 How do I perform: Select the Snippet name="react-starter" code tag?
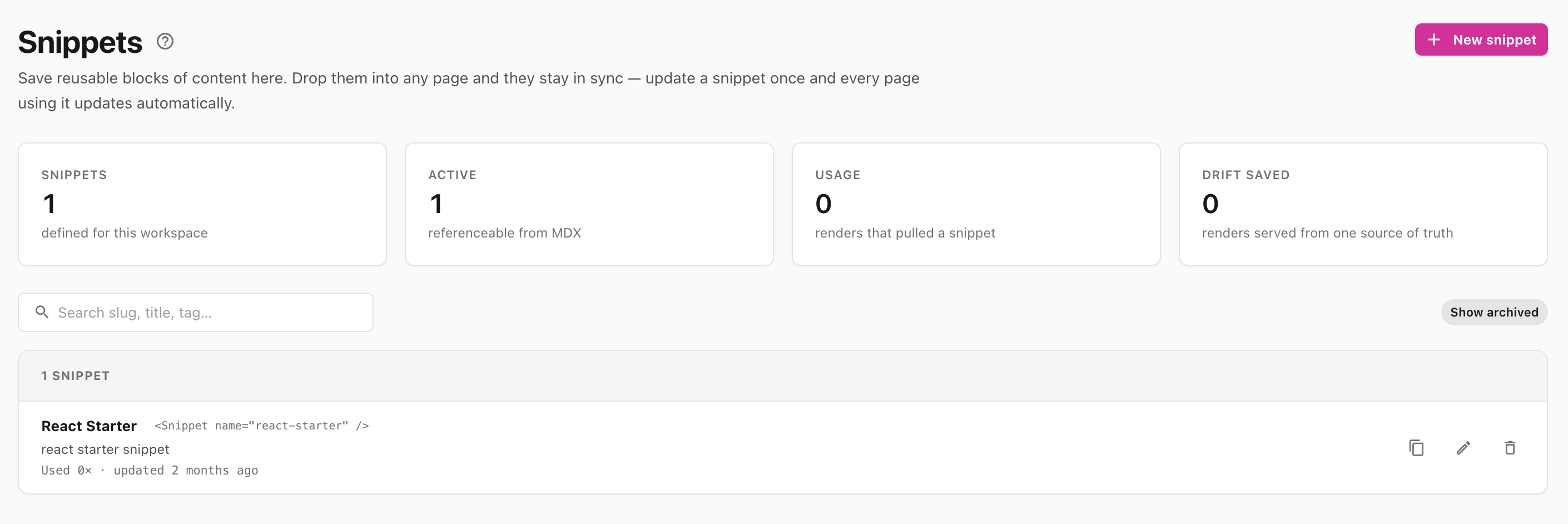tap(262, 426)
